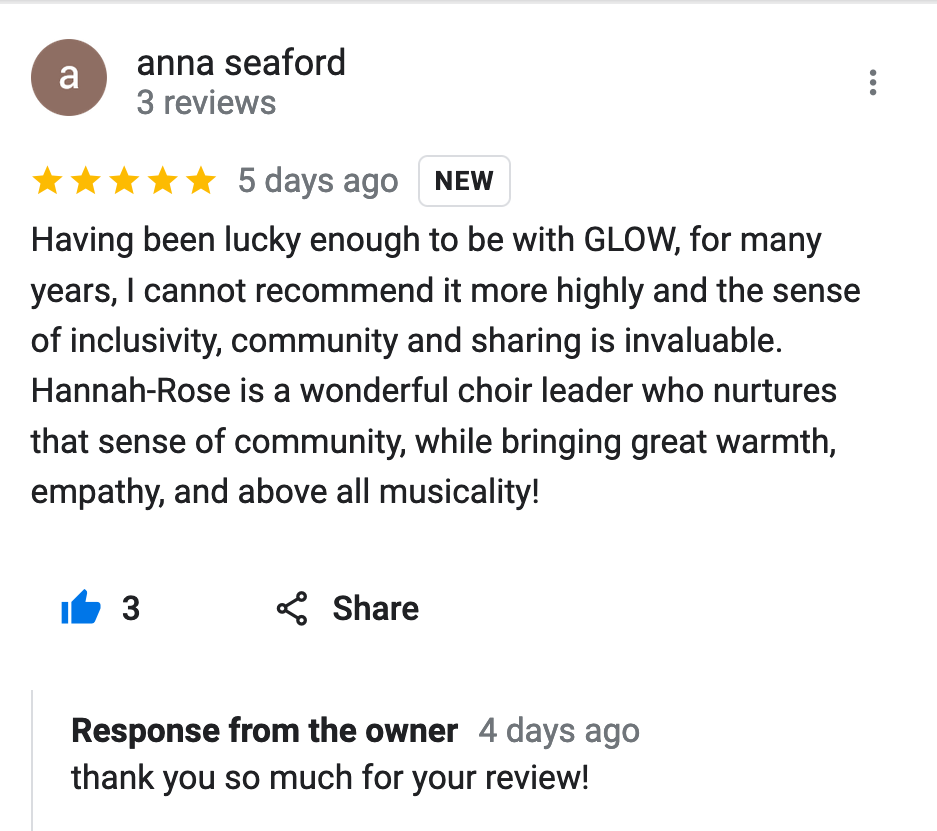Click the fifth gold rating star
Screen dimensions: 937x831
[x=201, y=182]
